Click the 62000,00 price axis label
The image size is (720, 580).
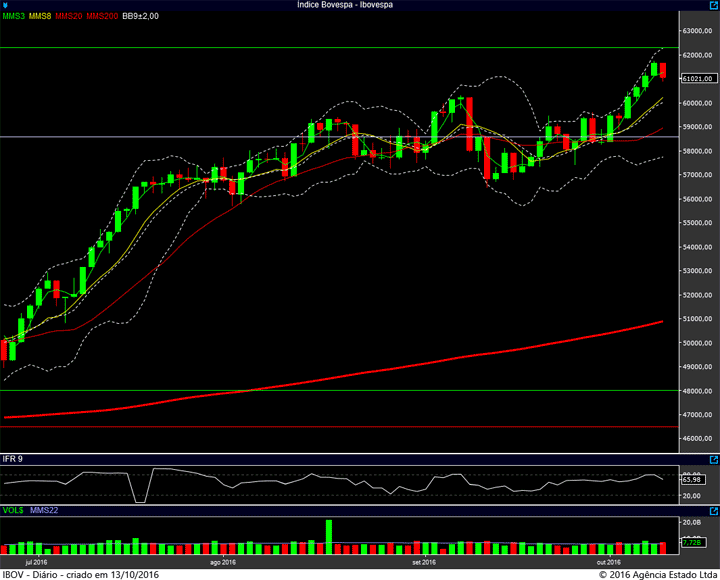pyautogui.click(x=698, y=55)
